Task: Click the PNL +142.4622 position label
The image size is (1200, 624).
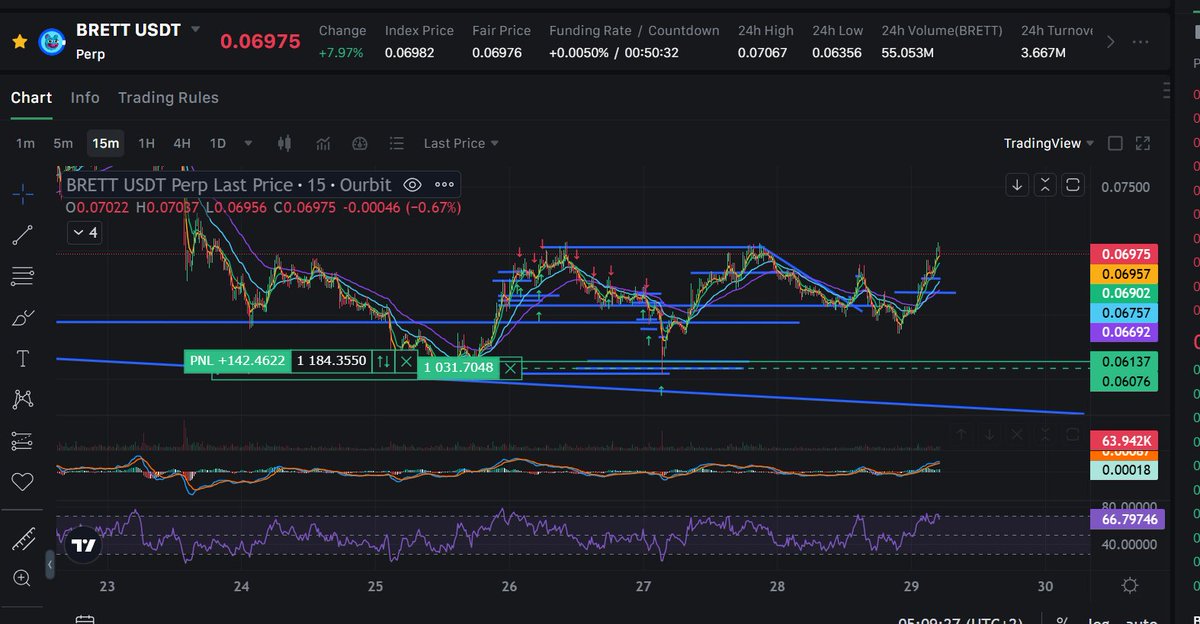Action: pos(237,361)
